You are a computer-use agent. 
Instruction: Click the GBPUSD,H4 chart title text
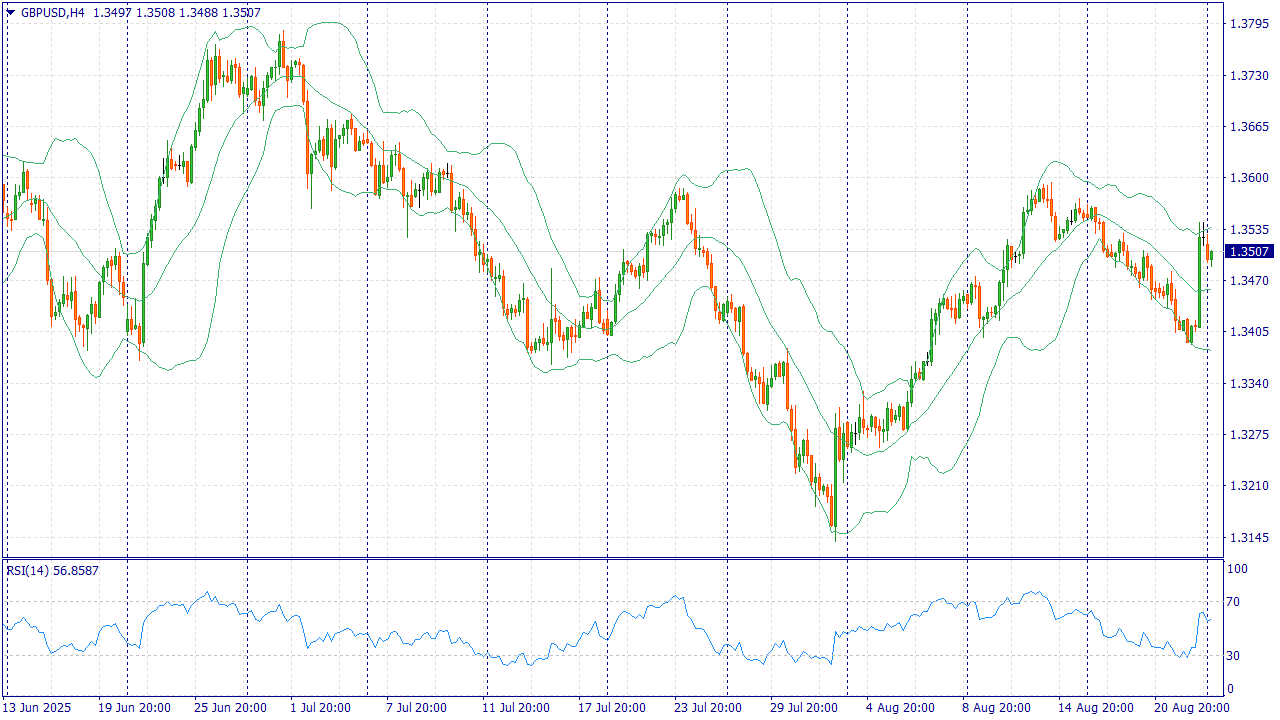52,12
